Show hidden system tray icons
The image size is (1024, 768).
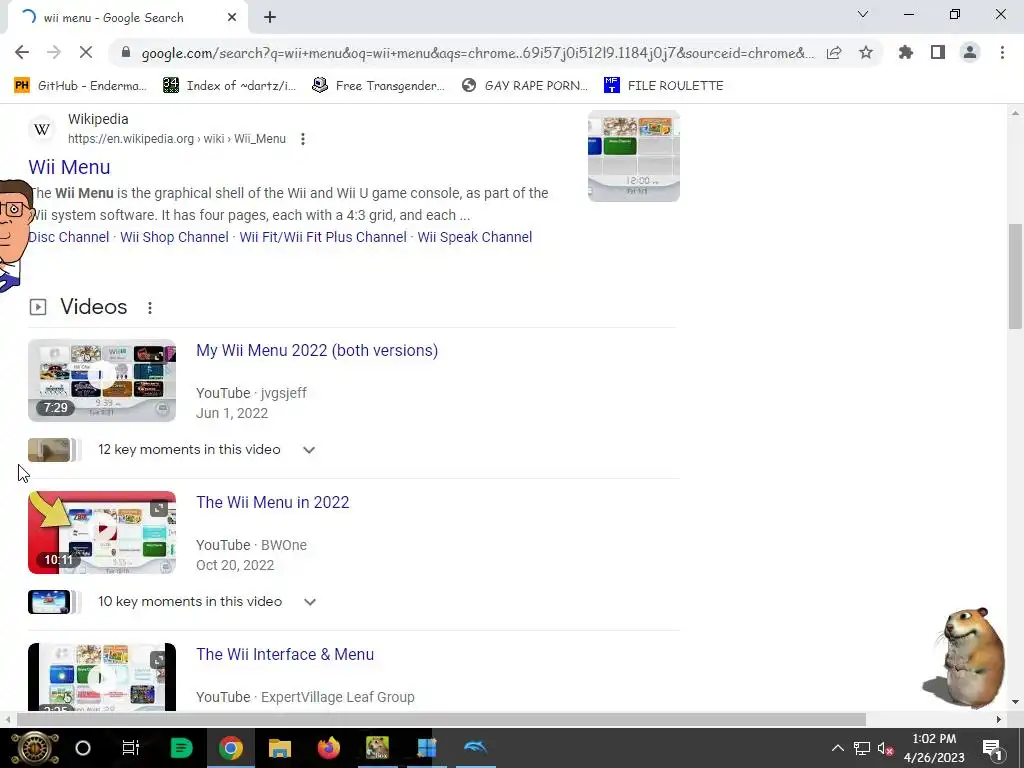tap(838, 748)
